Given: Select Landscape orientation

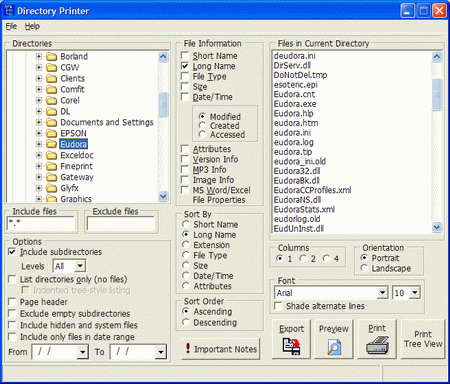Looking at the screenshot, I should pyautogui.click(x=364, y=268).
